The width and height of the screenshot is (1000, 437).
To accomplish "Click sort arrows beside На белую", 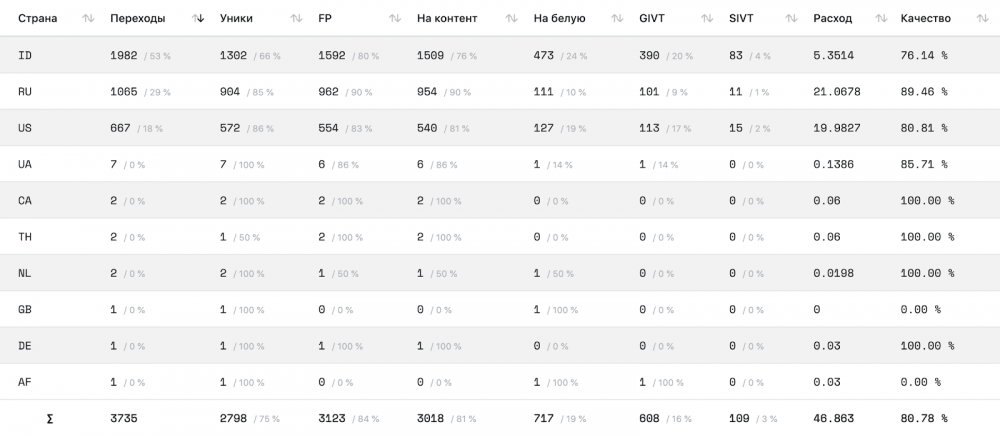I will coord(617,19).
